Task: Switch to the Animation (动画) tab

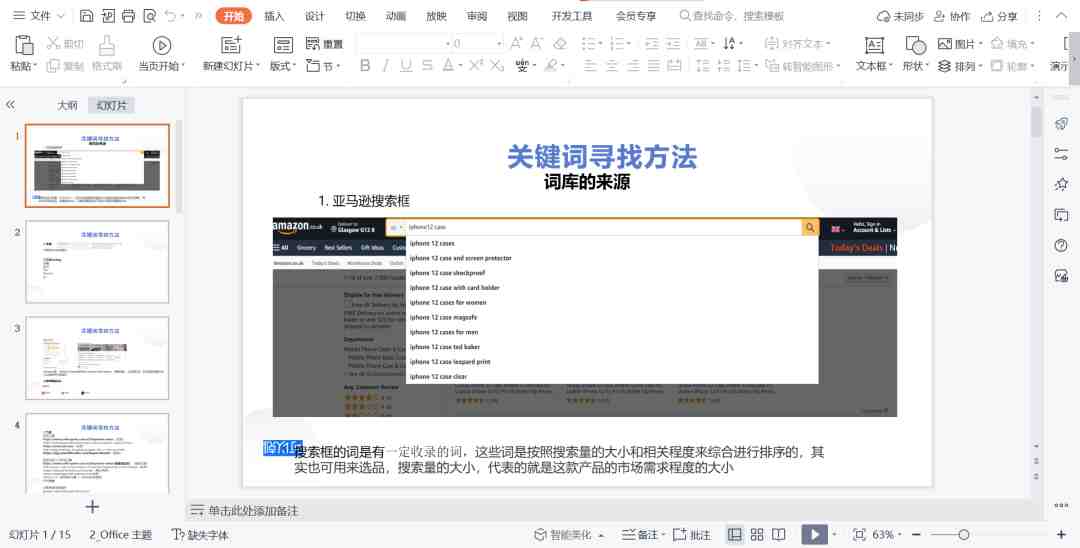Action: coord(396,16)
